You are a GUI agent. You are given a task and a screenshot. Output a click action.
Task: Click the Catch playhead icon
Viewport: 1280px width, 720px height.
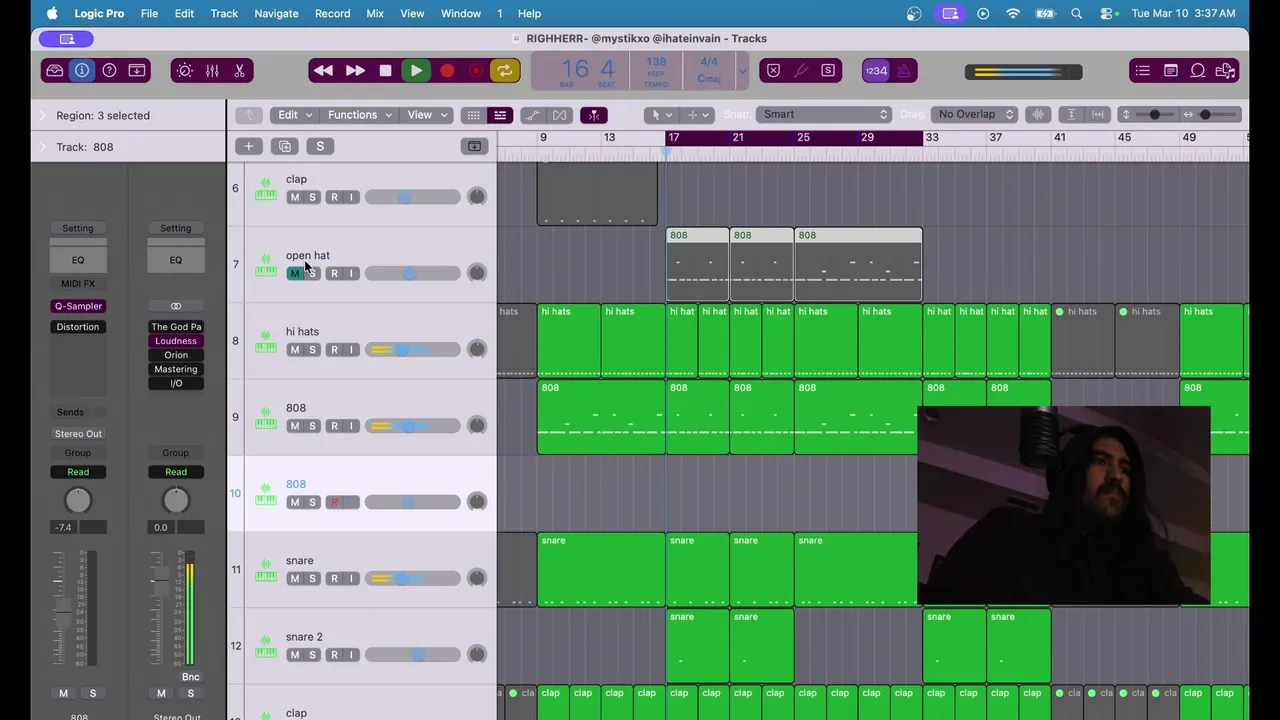pos(594,115)
